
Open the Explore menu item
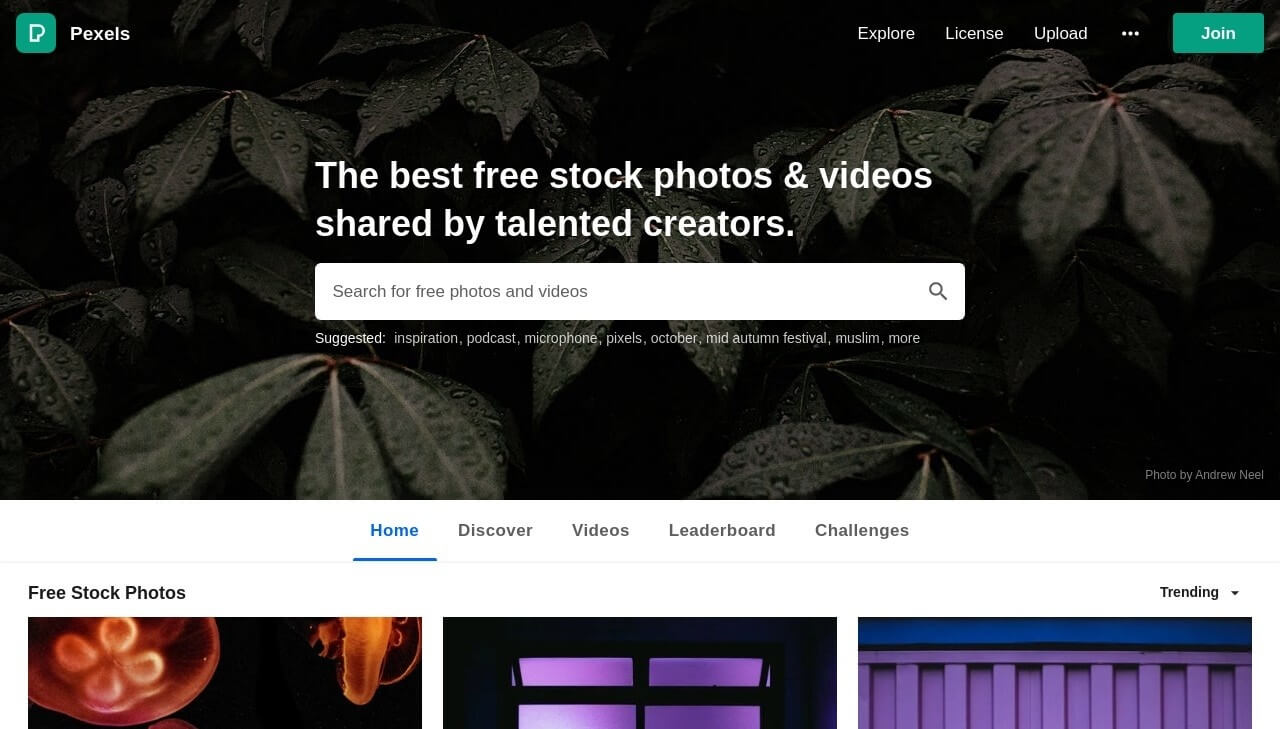[x=886, y=33]
